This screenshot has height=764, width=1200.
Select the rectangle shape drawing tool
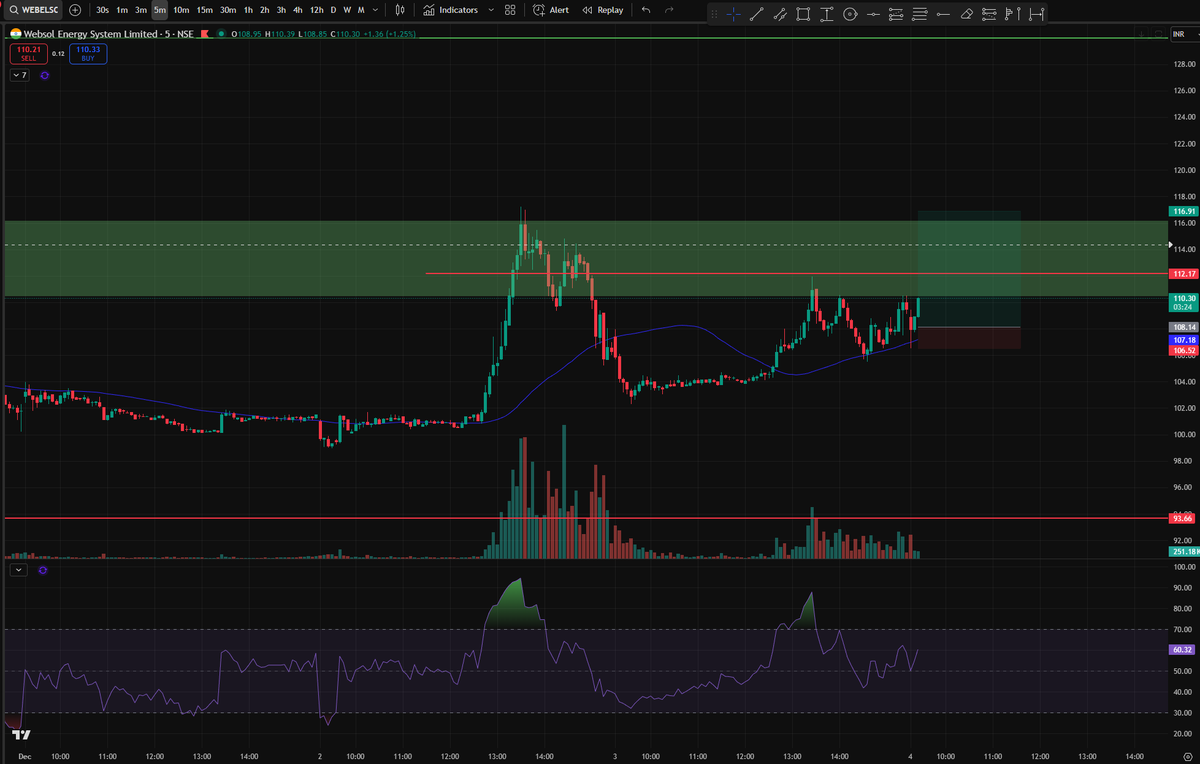point(803,14)
